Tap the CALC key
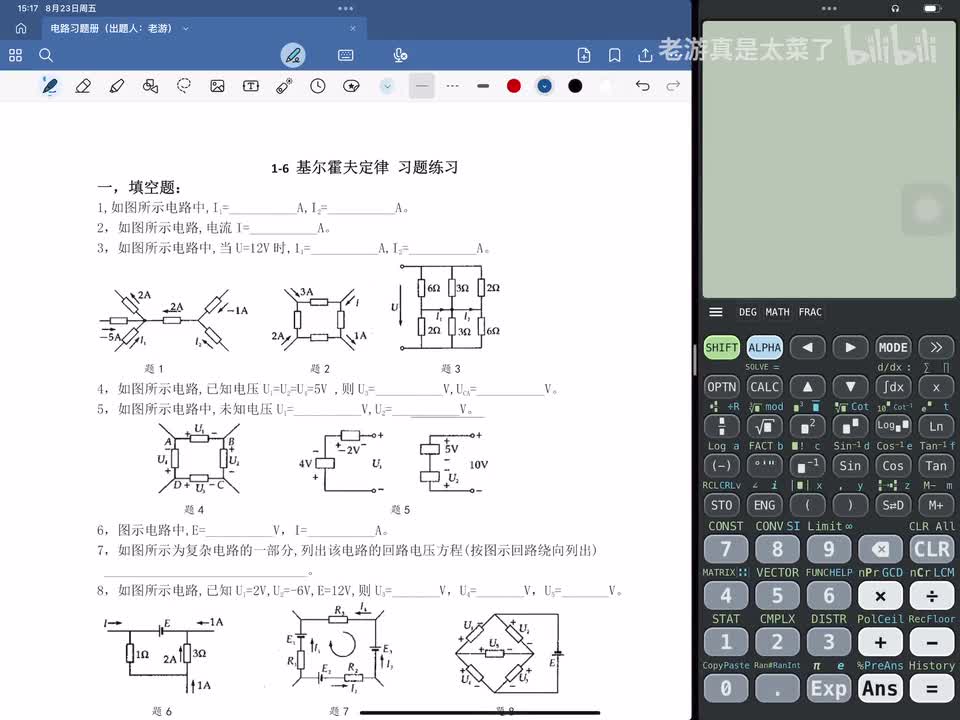Viewport: 960px width, 720px height. 765,387
